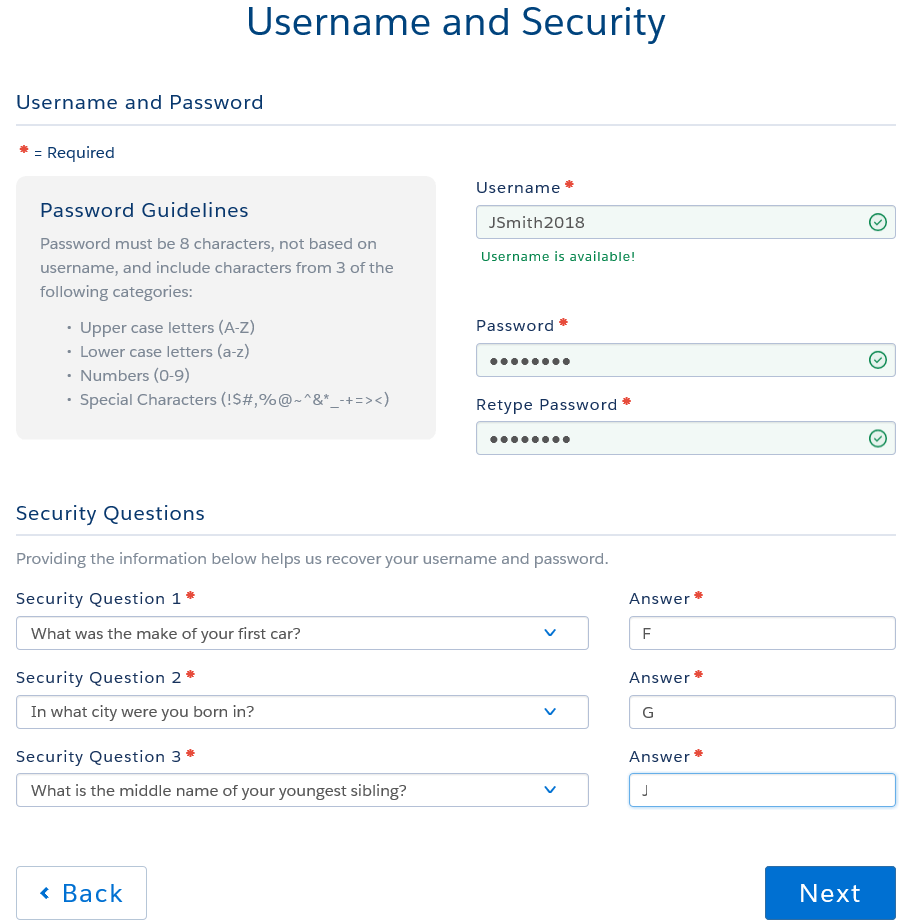Screen dimensions: 909x924
Task: Click inside the Password input field
Action: [x=686, y=360]
